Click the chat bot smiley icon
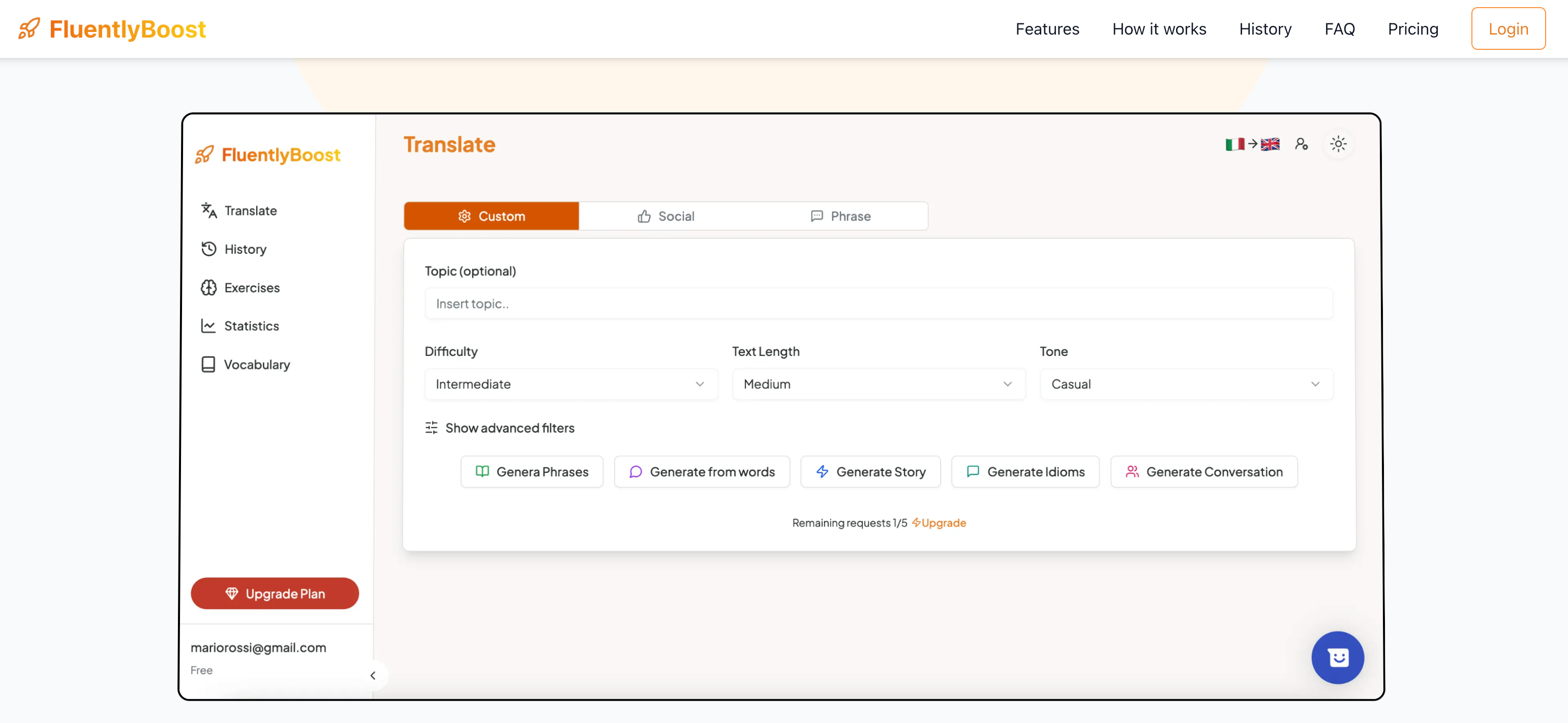Screen dimensions: 1568x723 point(1337,657)
